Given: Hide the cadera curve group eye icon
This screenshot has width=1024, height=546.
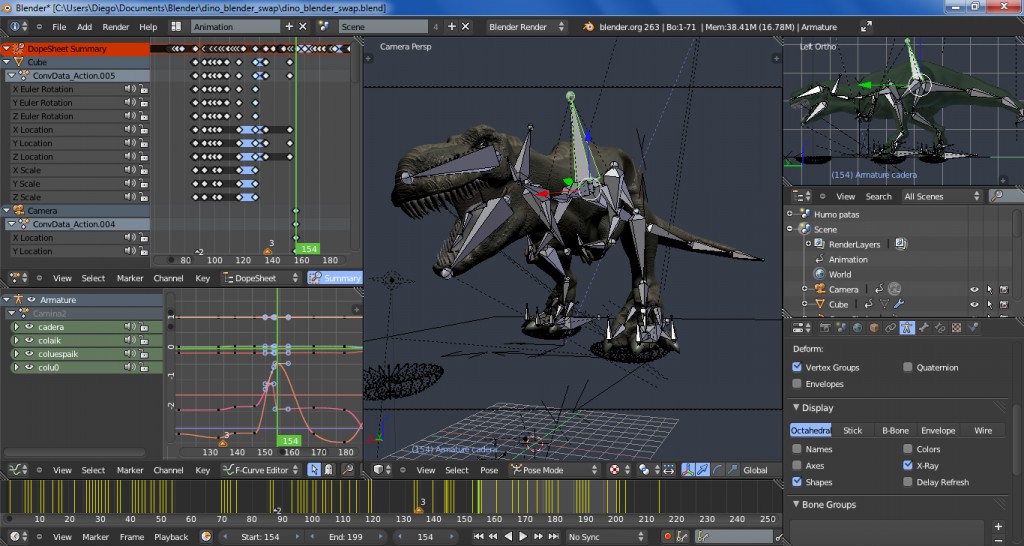Looking at the screenshot, I should pos(29,327).
